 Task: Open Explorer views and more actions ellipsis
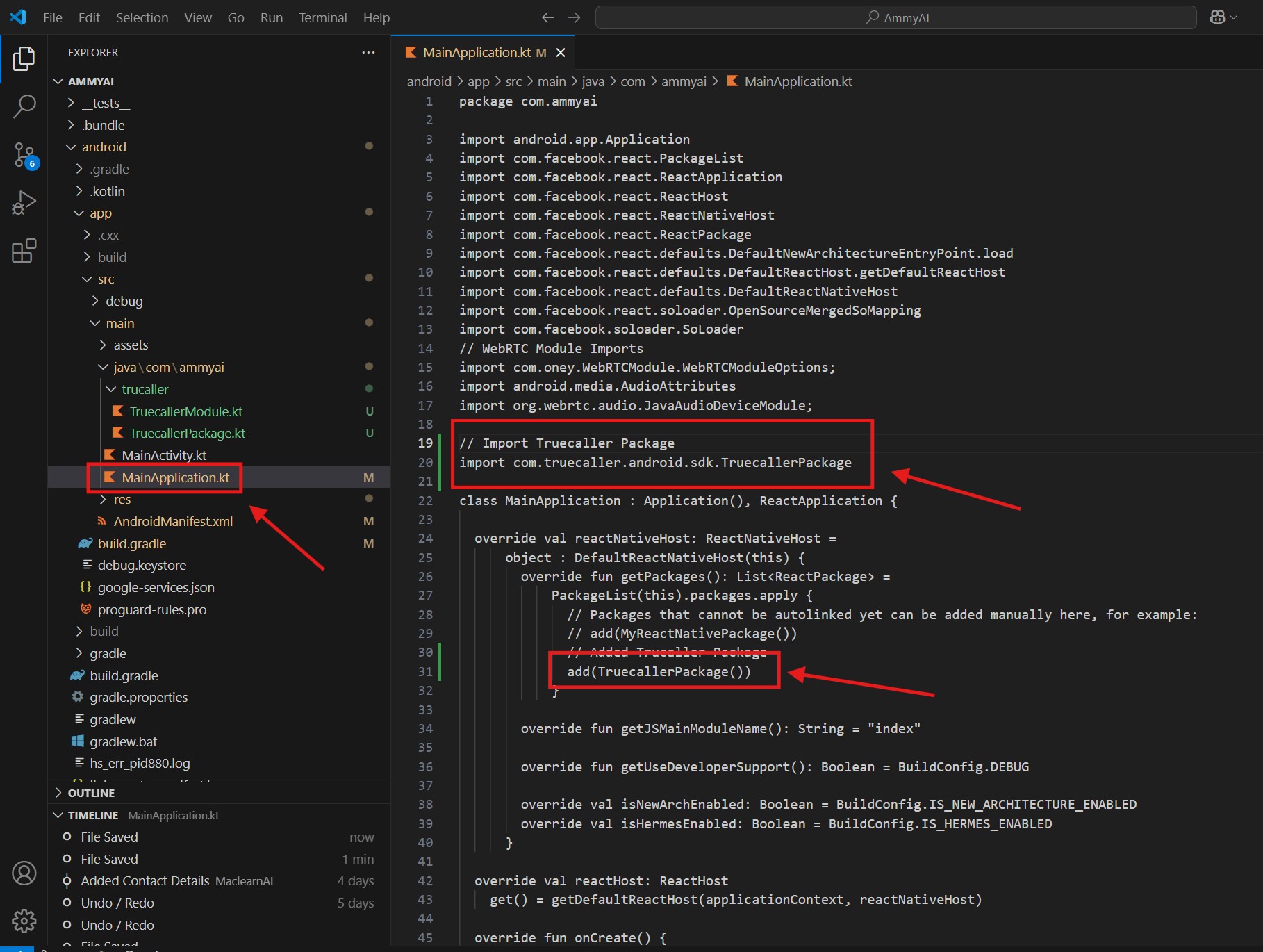click(x=368, y=53)
